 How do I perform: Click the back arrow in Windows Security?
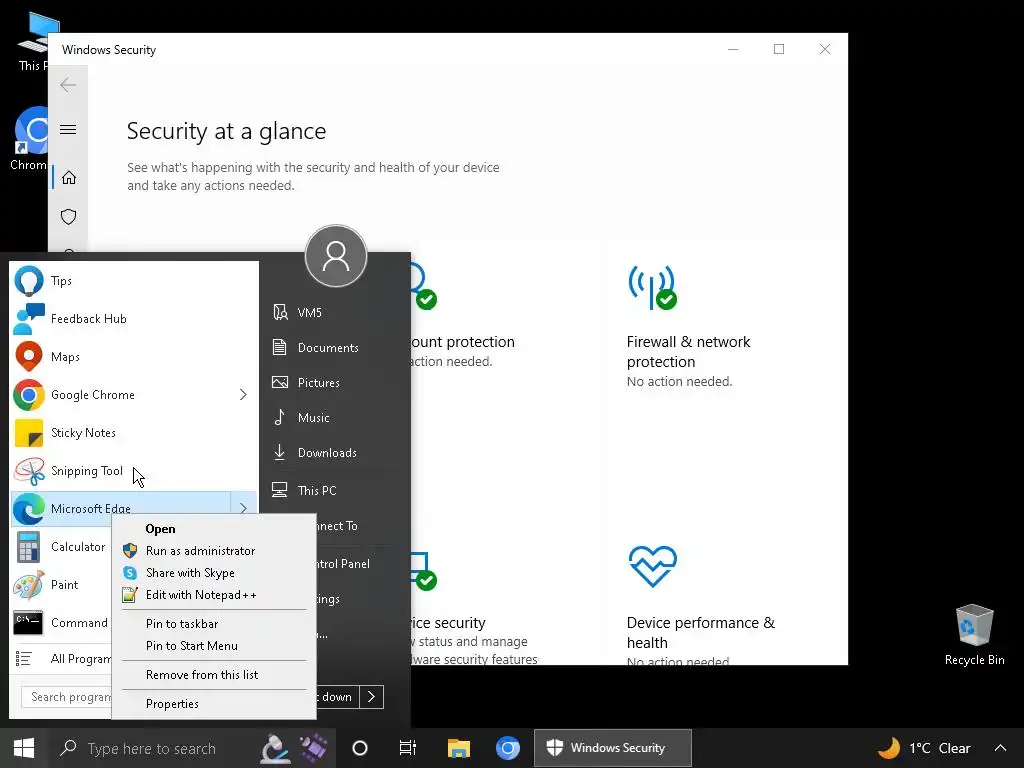(68, 85)
